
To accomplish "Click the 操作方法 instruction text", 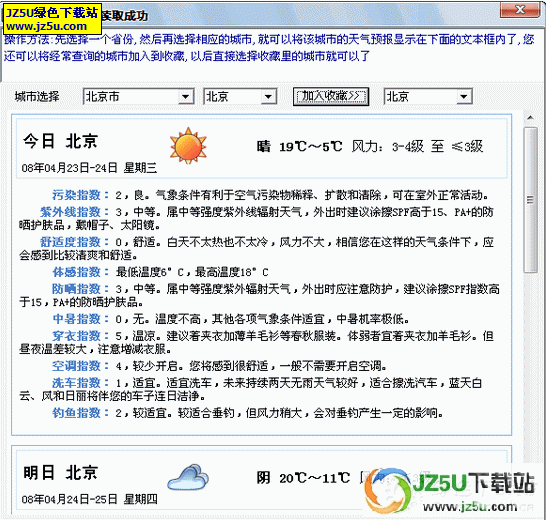I will click(269, 47).
